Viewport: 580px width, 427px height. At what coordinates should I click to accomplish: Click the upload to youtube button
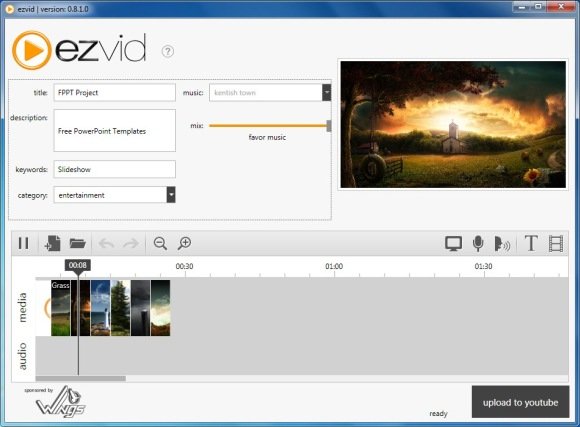(x=520, y=402)
